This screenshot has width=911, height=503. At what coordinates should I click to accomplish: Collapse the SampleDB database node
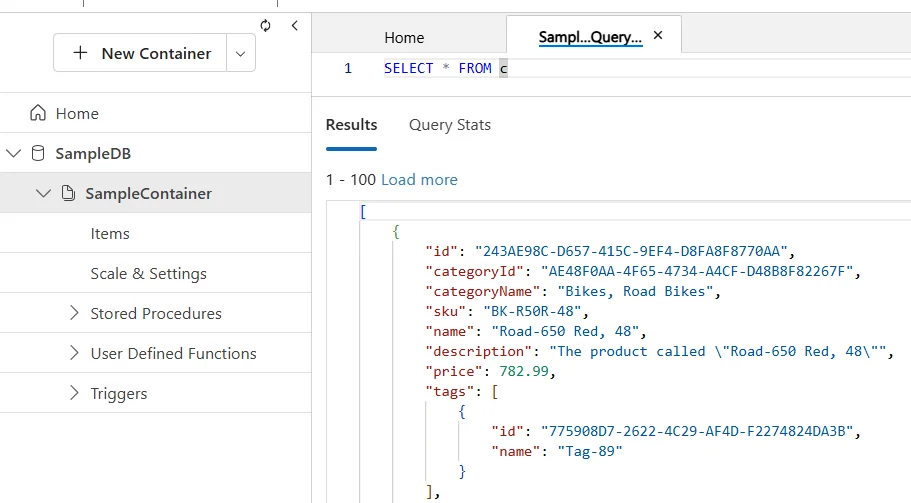click(13, 153)
